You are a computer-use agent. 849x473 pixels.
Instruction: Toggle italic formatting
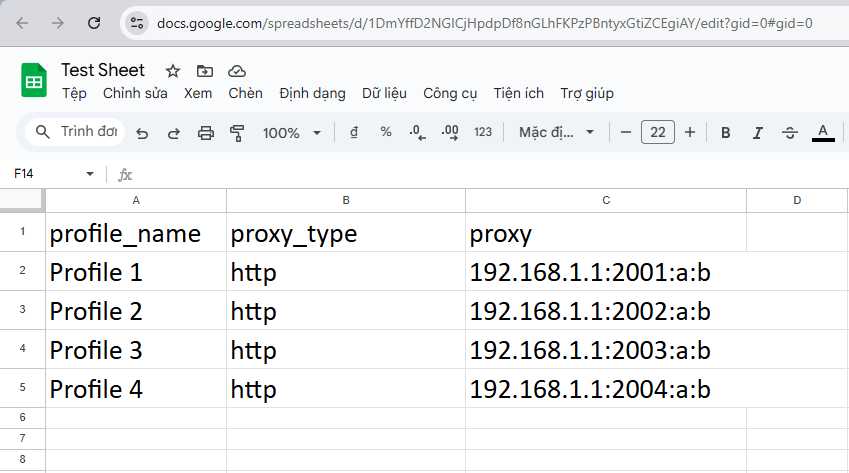coord(757,133)
